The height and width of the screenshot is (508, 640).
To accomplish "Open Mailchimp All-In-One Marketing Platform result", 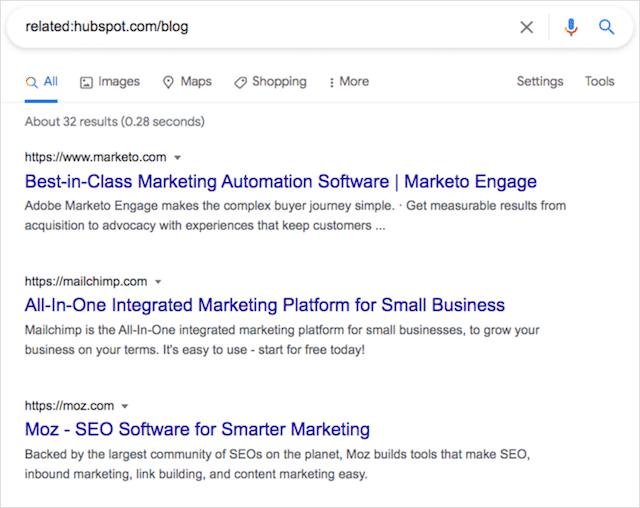I will (265, 305).
